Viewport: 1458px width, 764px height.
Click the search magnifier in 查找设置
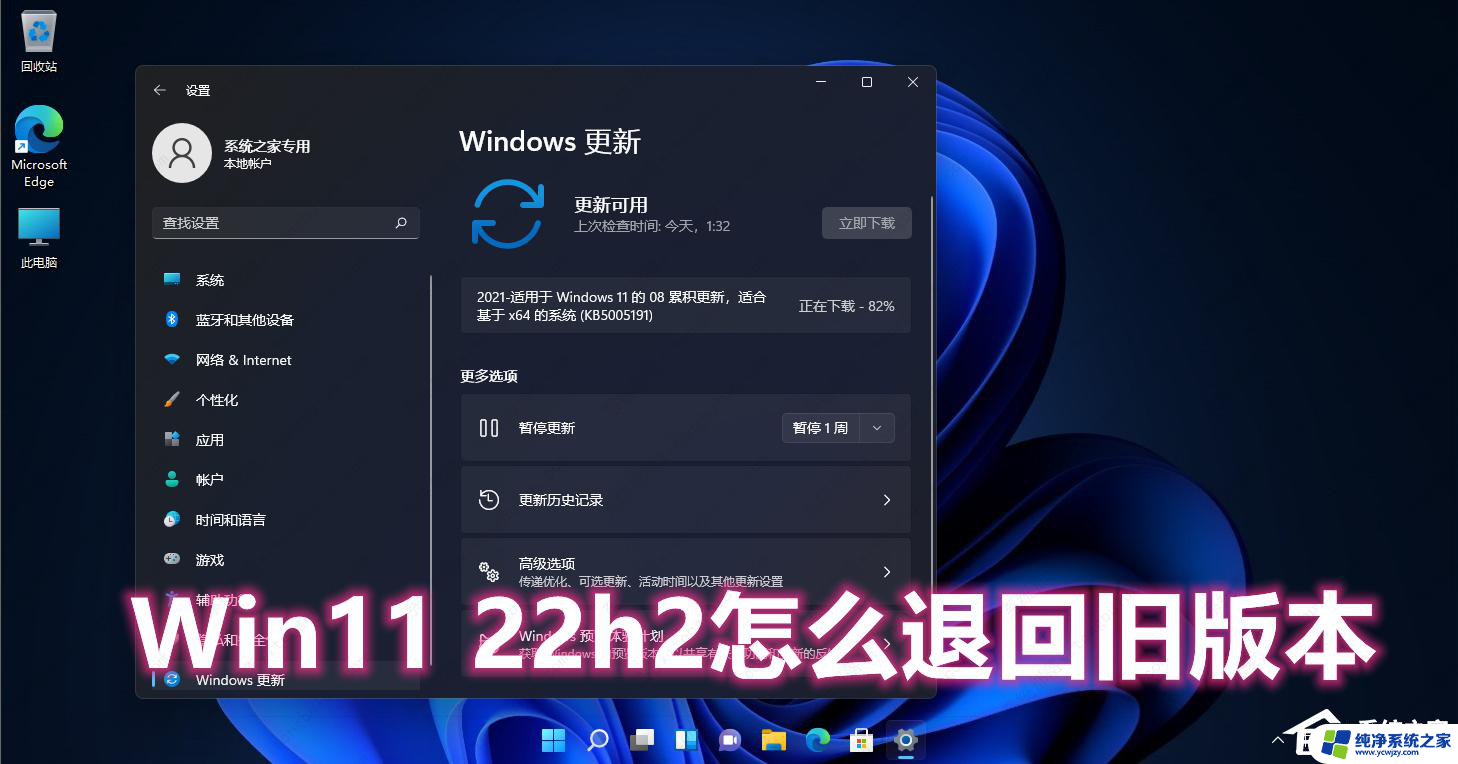(x=401, y=223)
